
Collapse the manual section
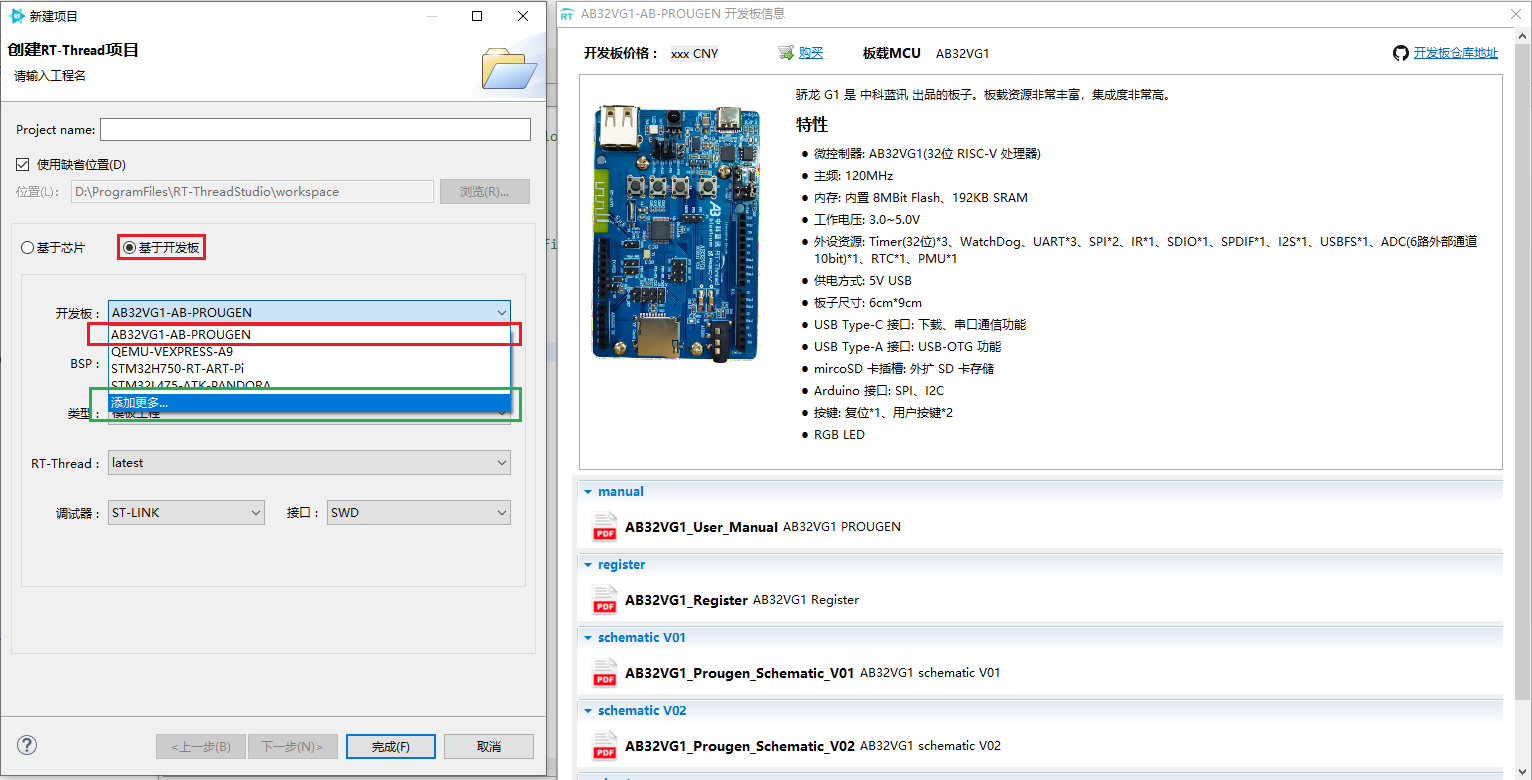[x=588, y=492]
